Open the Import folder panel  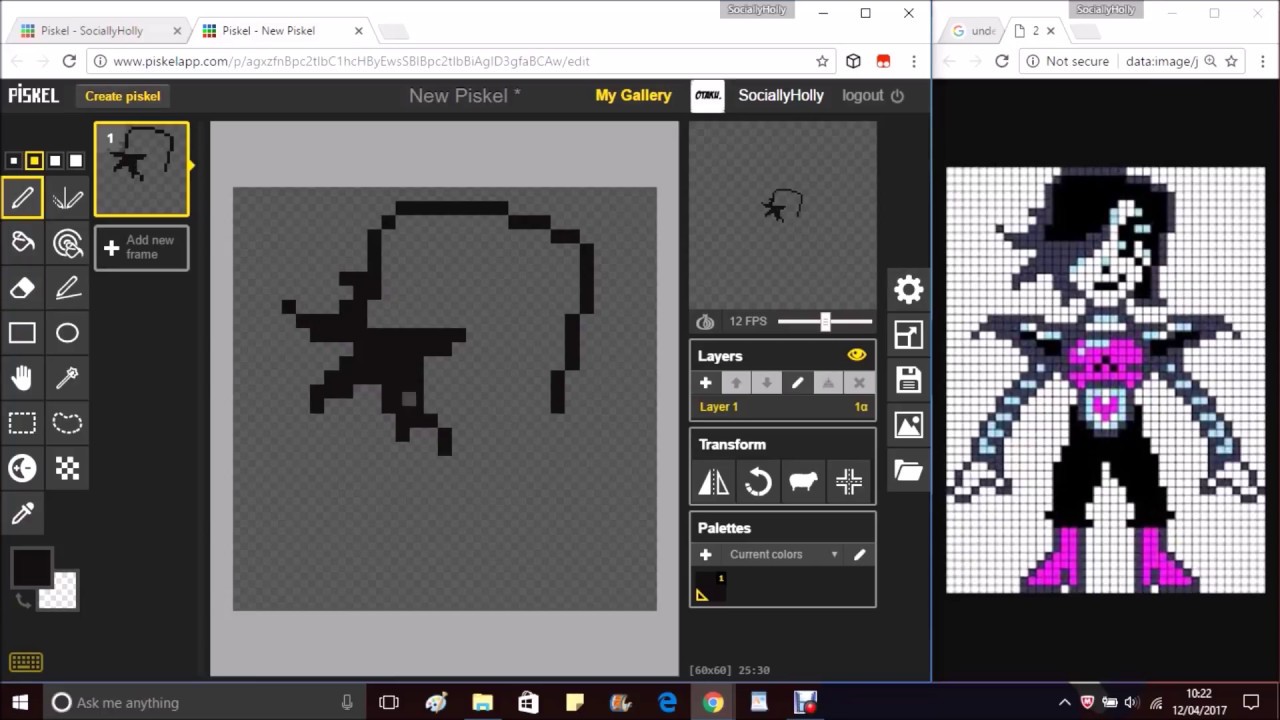[x=908, y=470]
